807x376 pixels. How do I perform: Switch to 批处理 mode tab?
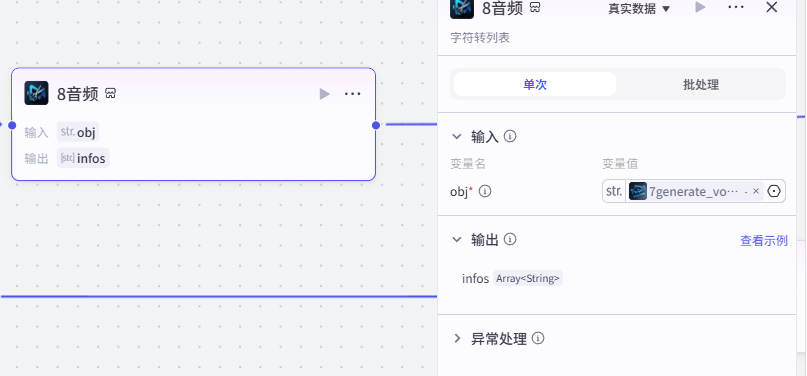pyautogui.click(x=700, y=84)
